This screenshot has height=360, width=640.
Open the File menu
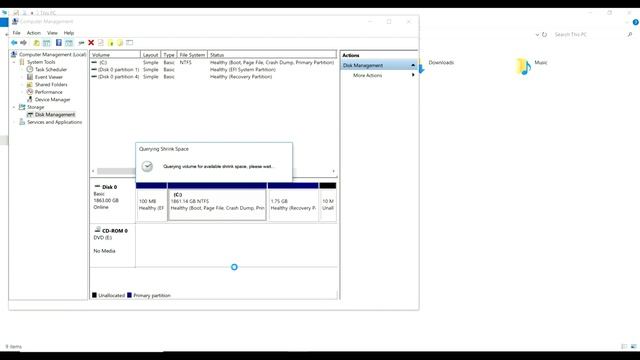tap(16, 33)
